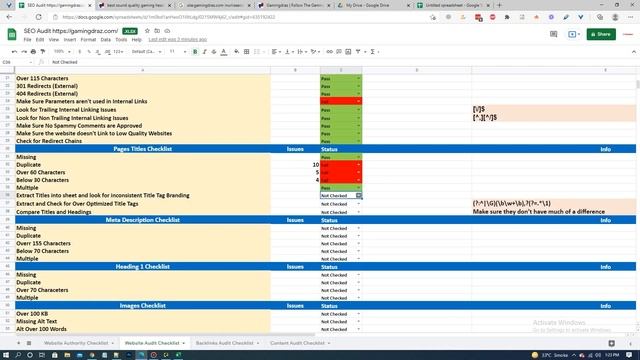The image size is (640, 360).
Task: Open a new browser tab
Action: pos(499,5)
